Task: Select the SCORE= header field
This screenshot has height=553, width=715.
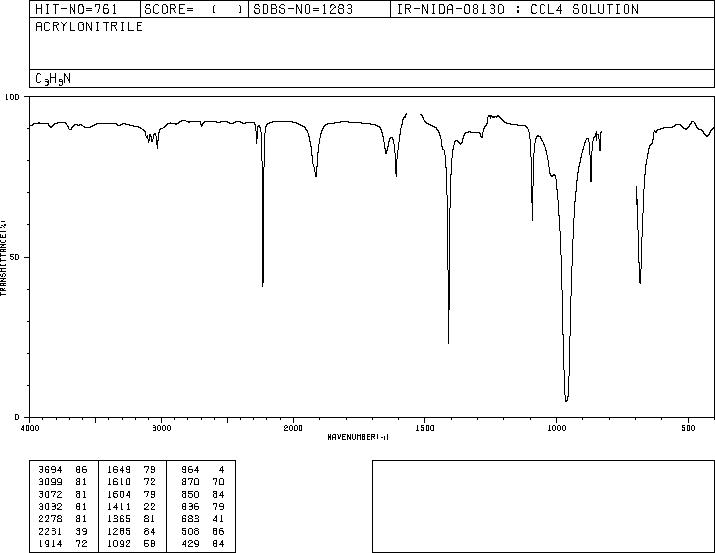Action: [194, 9]
